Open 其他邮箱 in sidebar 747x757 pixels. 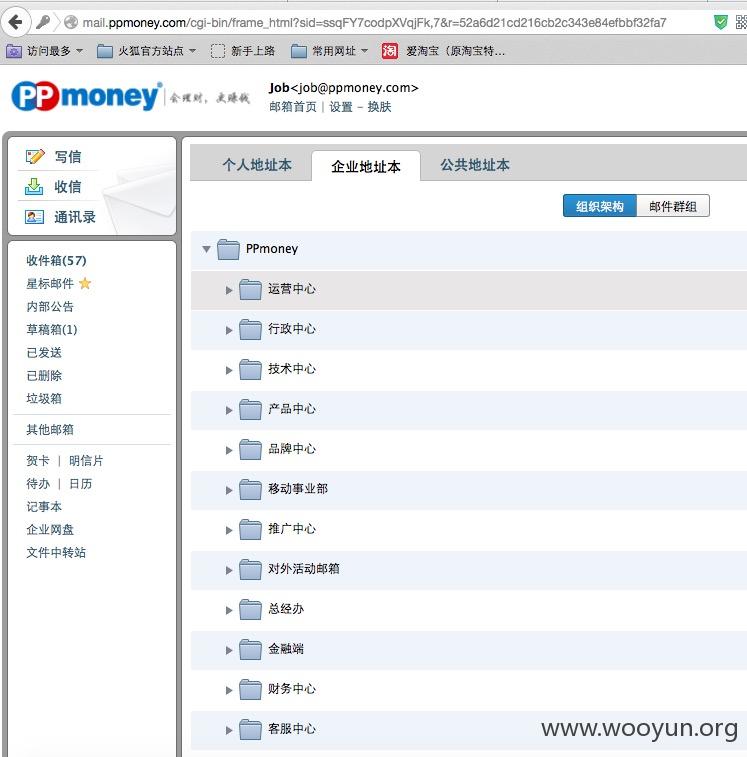click(x=50, y=430)
